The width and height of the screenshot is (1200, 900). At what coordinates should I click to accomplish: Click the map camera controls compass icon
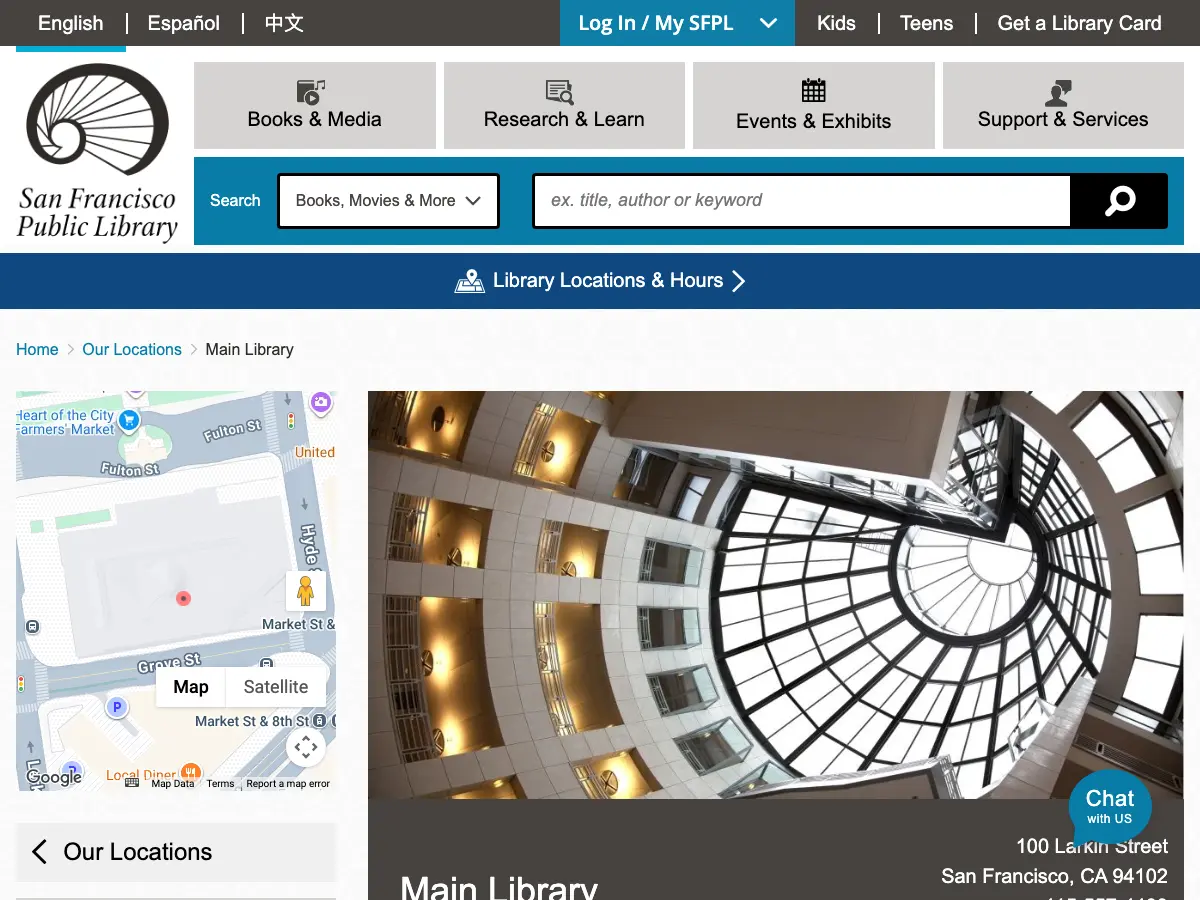pos(306,747)
